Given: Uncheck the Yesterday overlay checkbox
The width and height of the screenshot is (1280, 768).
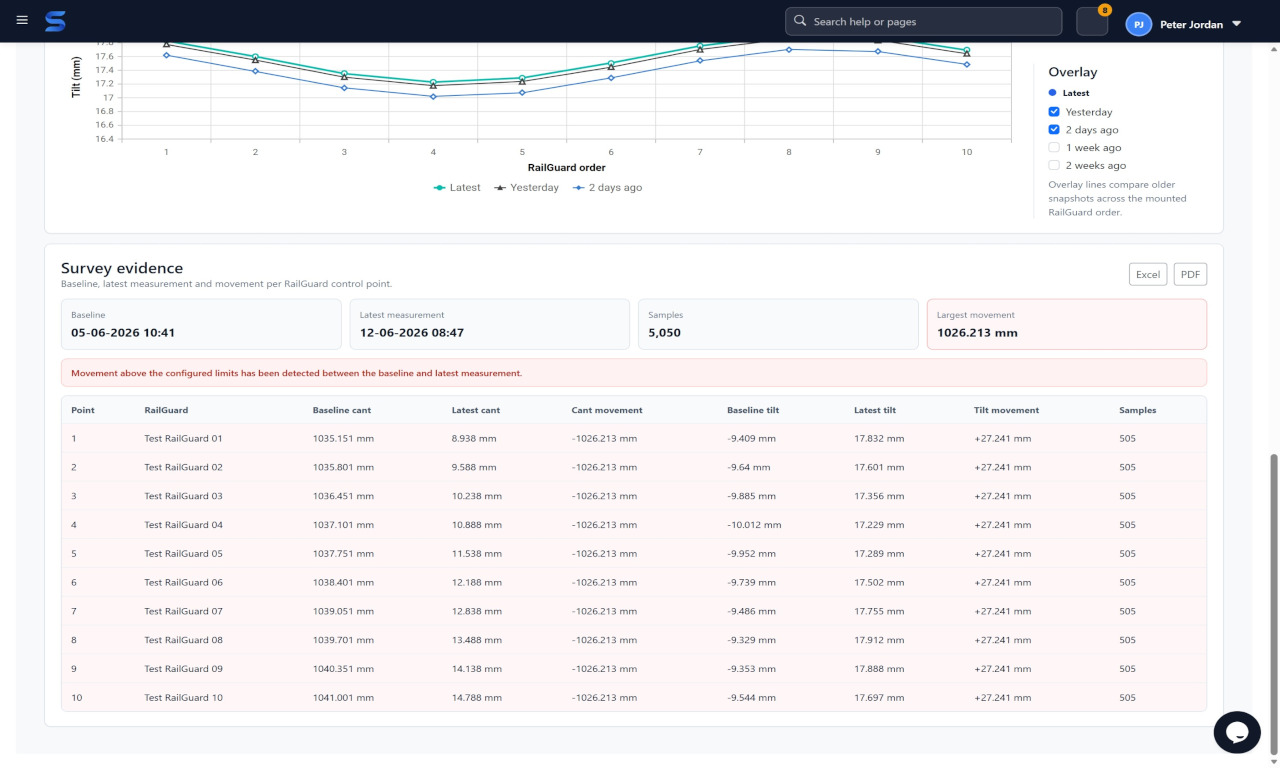Looking at the screenshot, I should click(x=1054, y=112).
